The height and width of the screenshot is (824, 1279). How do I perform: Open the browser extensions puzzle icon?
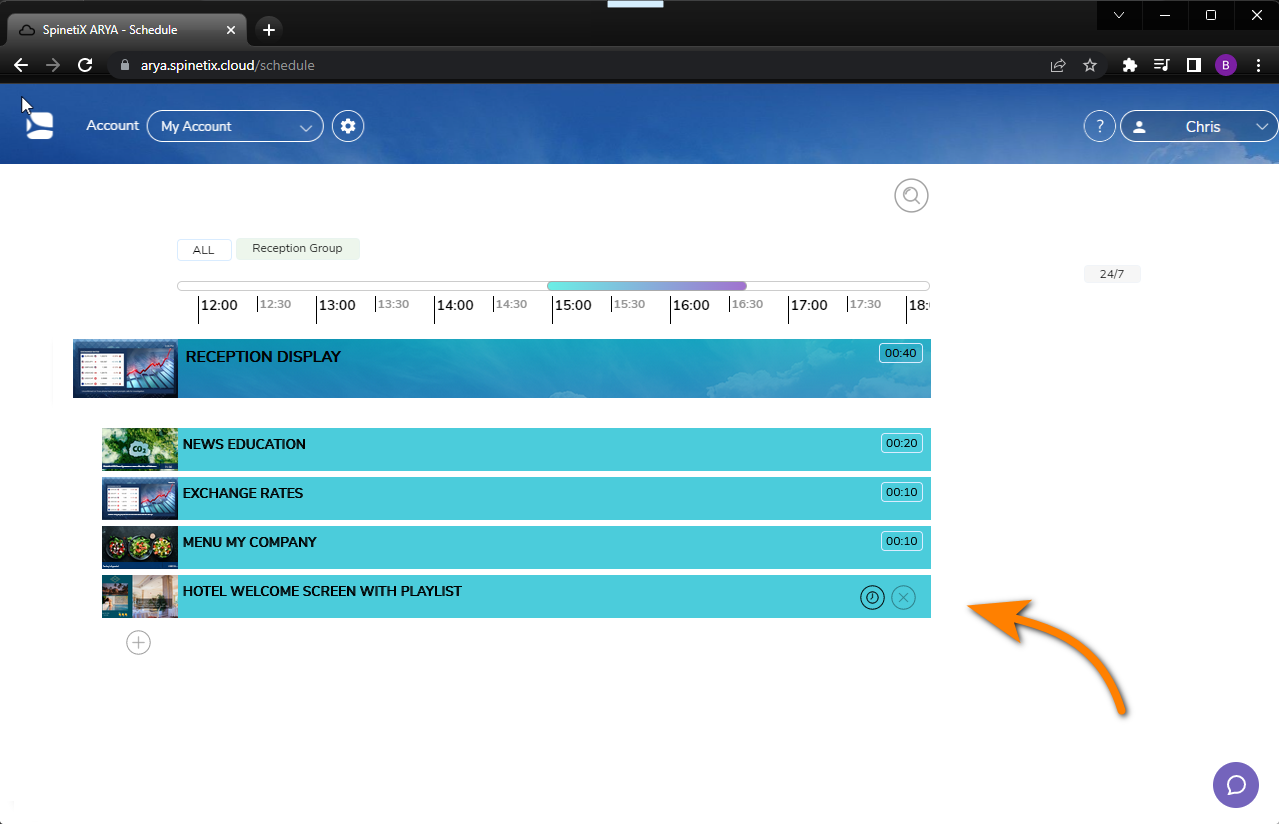point(1128,65)
